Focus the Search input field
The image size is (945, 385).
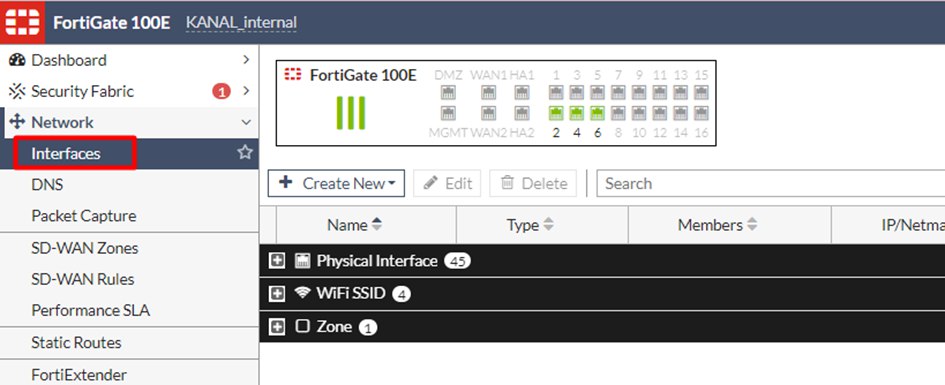771,183
